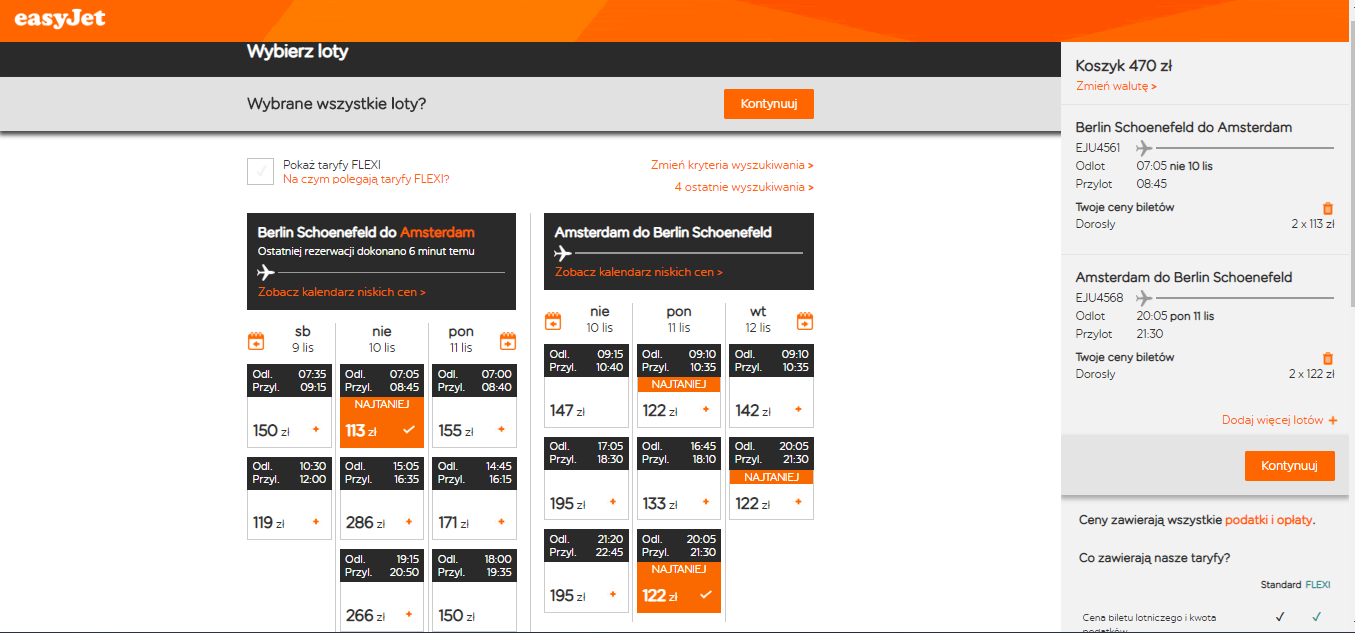
Task: Select return day wt 12 lis header
Action: point(758,319)
